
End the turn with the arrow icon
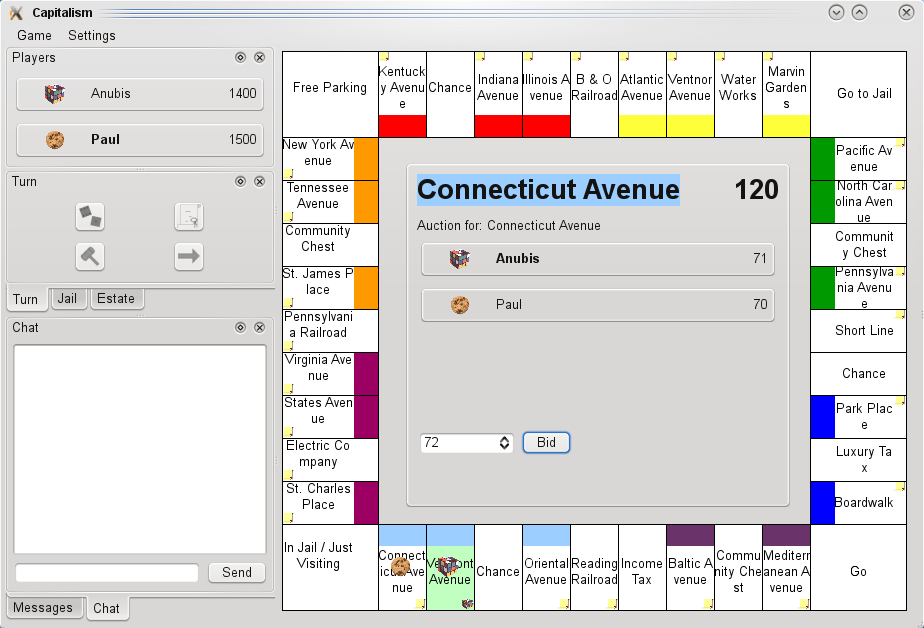189,256
